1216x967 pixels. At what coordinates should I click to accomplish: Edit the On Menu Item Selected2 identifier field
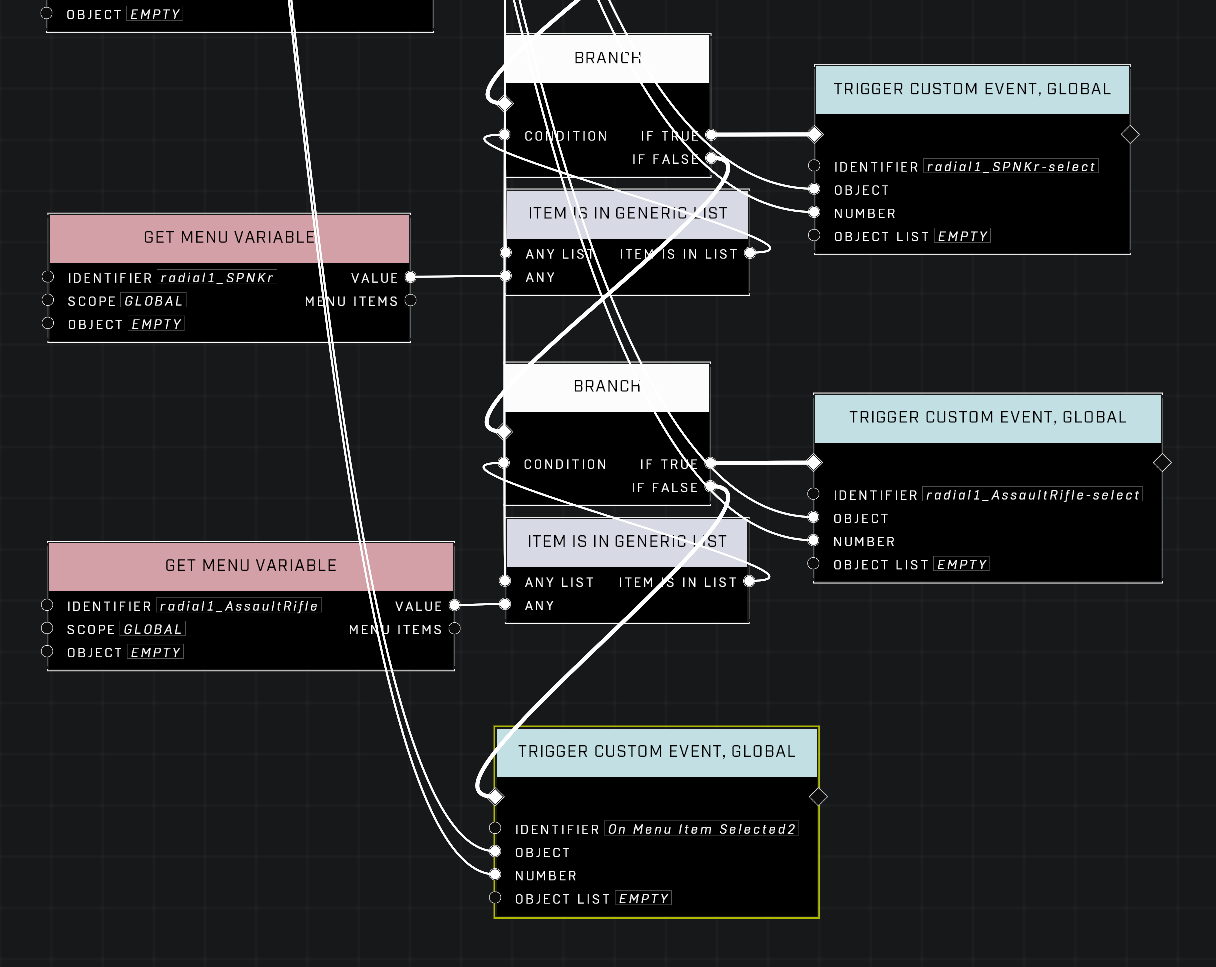coord(701,829)
